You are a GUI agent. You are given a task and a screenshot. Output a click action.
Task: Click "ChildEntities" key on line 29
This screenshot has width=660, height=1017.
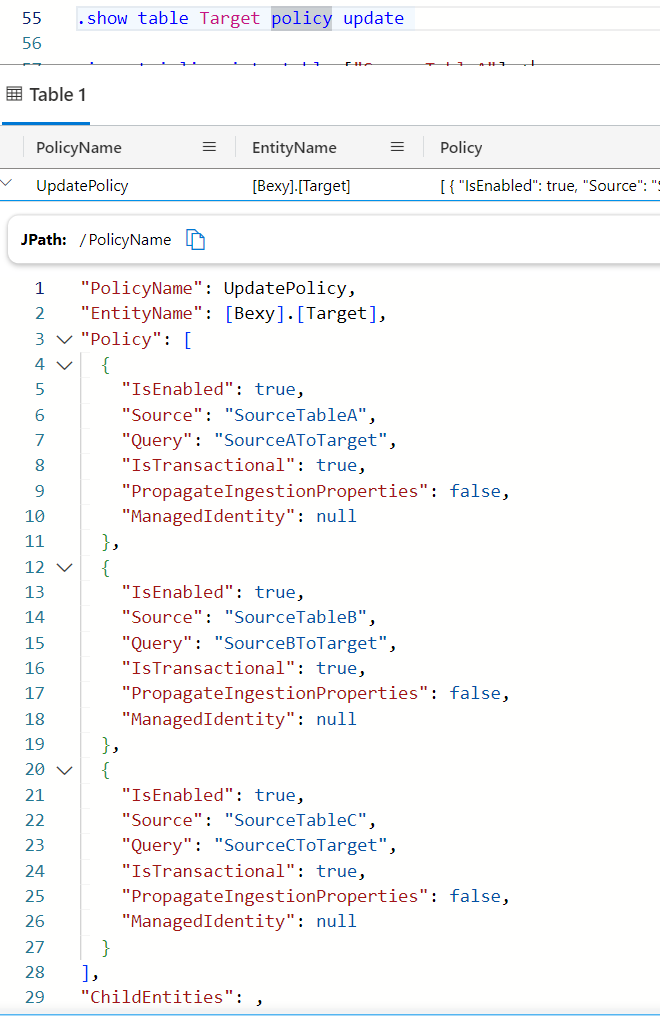(x=156, y=997)
